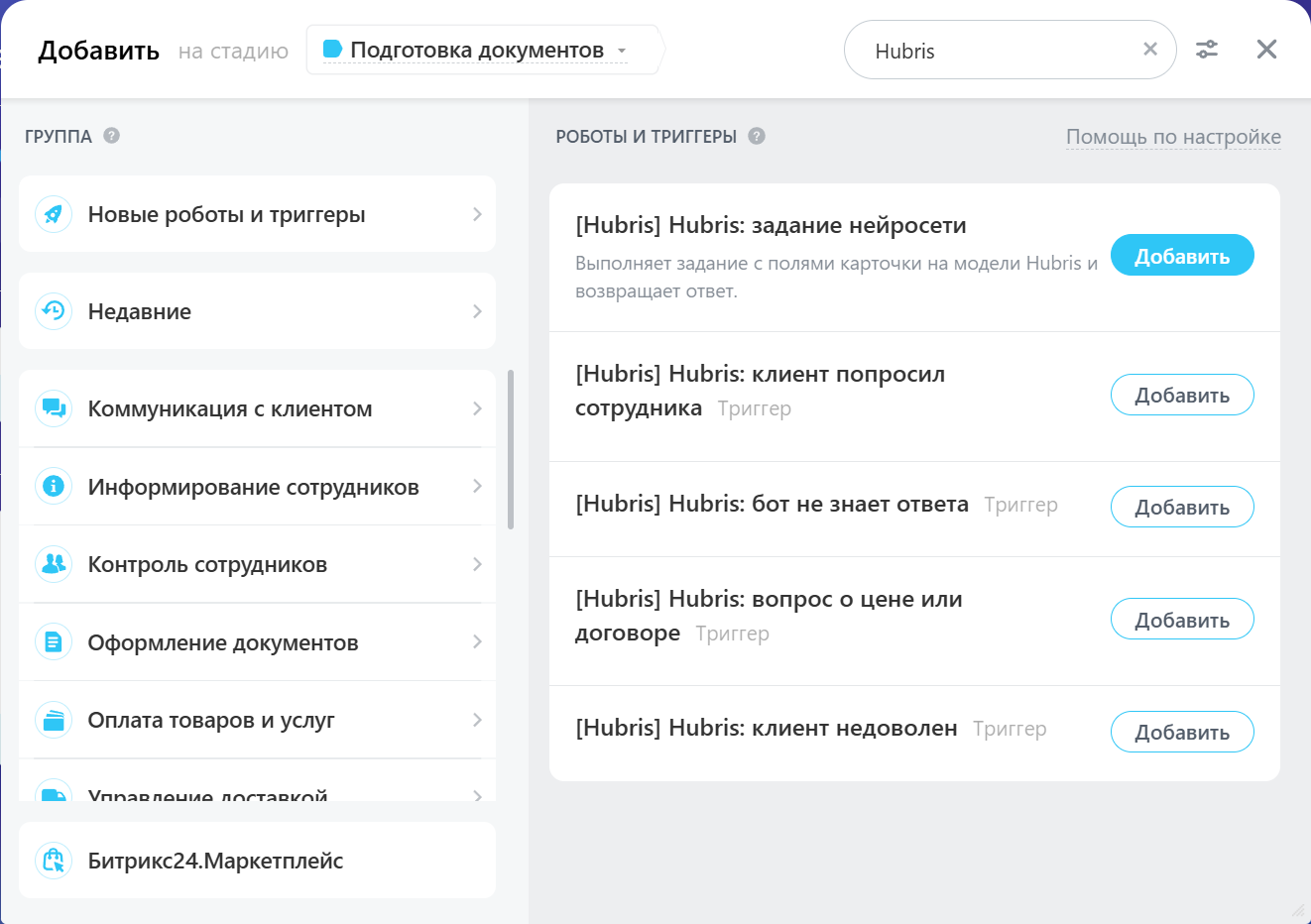
Task: Click the title Hubris: вопрос о цене или договоре
Action: (x=769, y=616)
